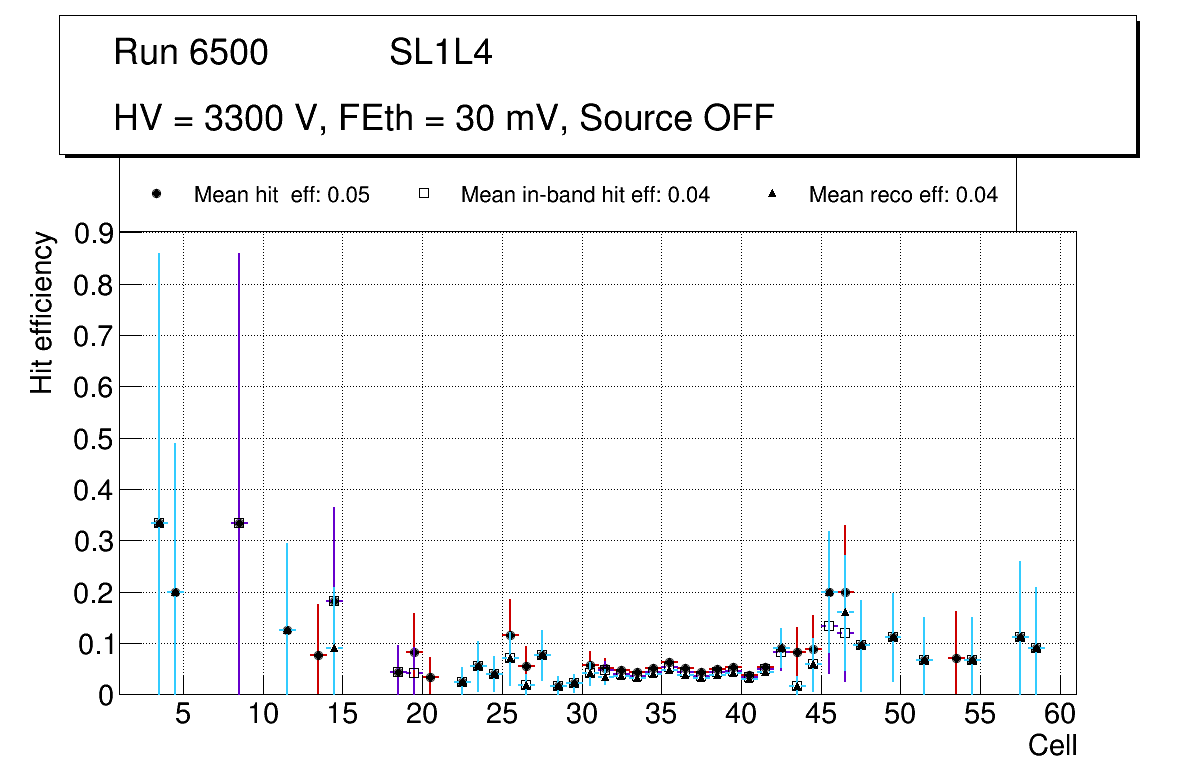Select the "Mean in-band hit eff: 0.04" legend text

click(585, 195)
